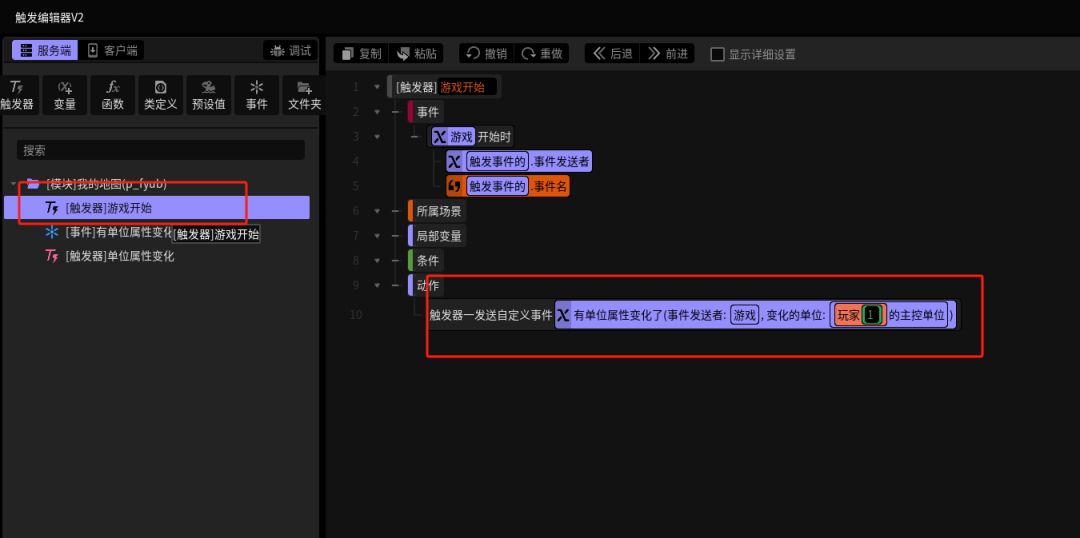The height and width of the screenshot is (538, 1080).
Task: Click the 游戏 开始时 event block
Action: pyautogui.click(x=472, y=136)
